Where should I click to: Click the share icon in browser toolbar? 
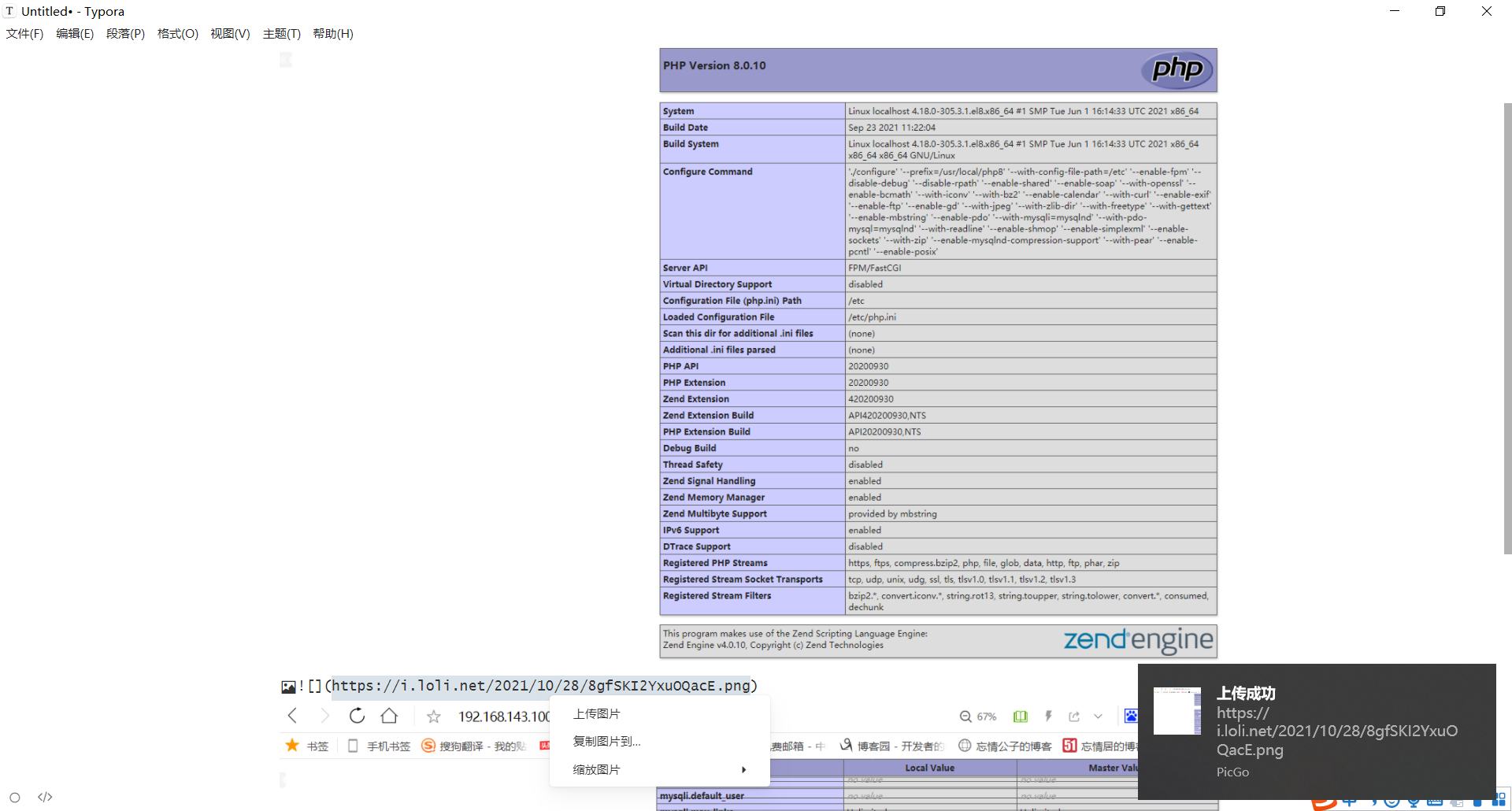tap(1074, 717)
